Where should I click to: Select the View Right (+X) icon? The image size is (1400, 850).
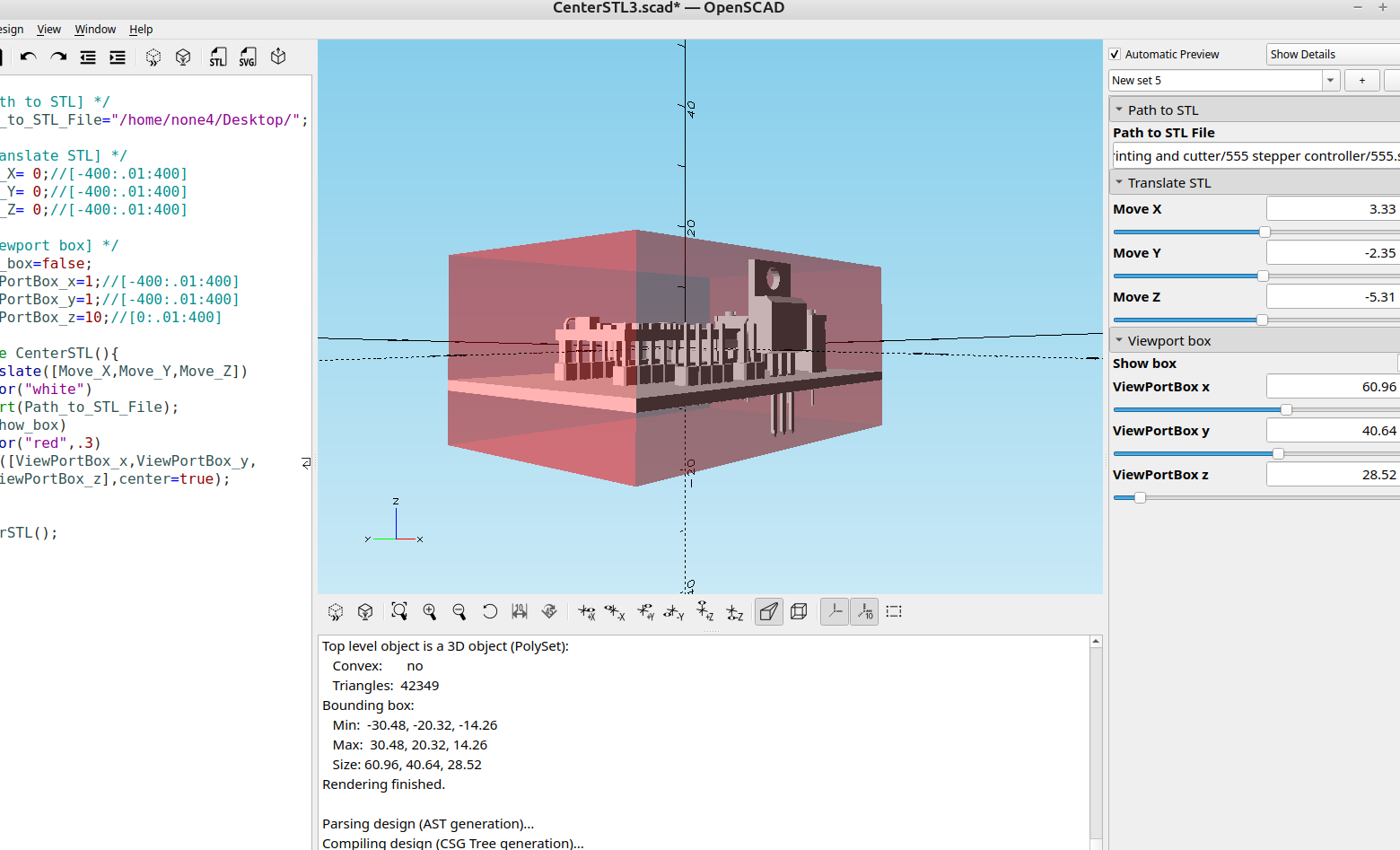tap(588, 611)
